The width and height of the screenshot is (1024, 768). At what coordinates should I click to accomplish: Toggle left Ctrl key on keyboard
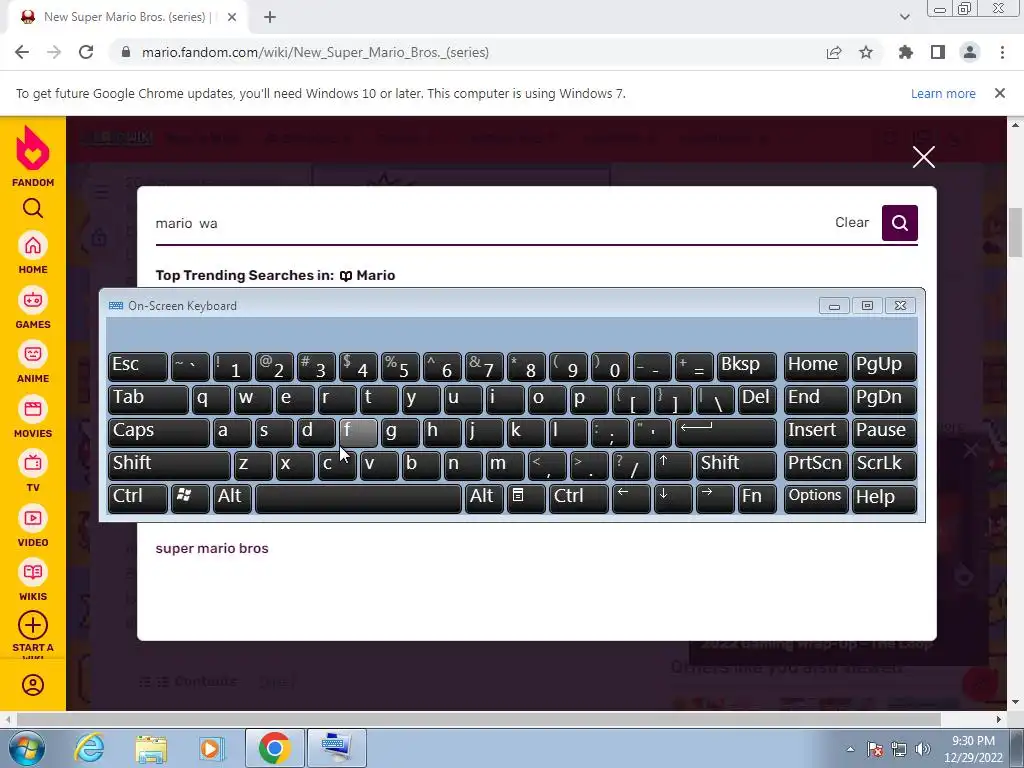point(138,498)
